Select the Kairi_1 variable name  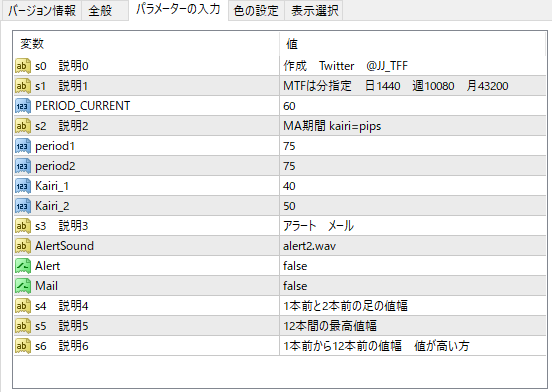(x=52, y=186)
